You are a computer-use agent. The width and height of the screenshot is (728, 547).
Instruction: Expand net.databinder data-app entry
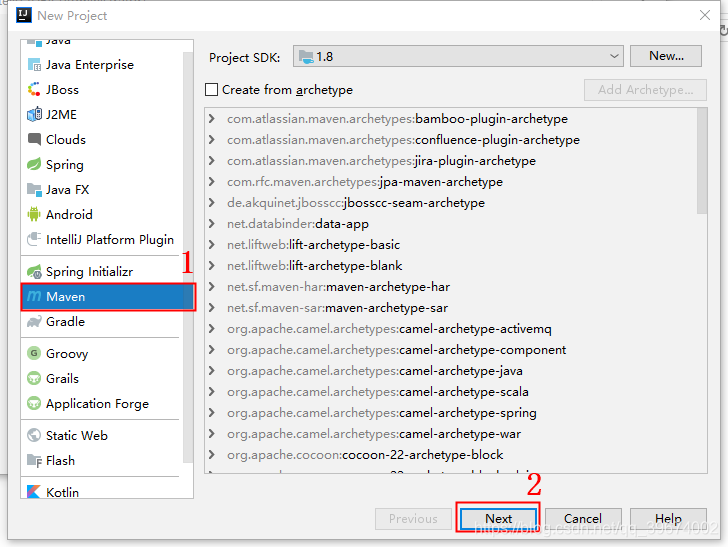(x=212, y=223)
